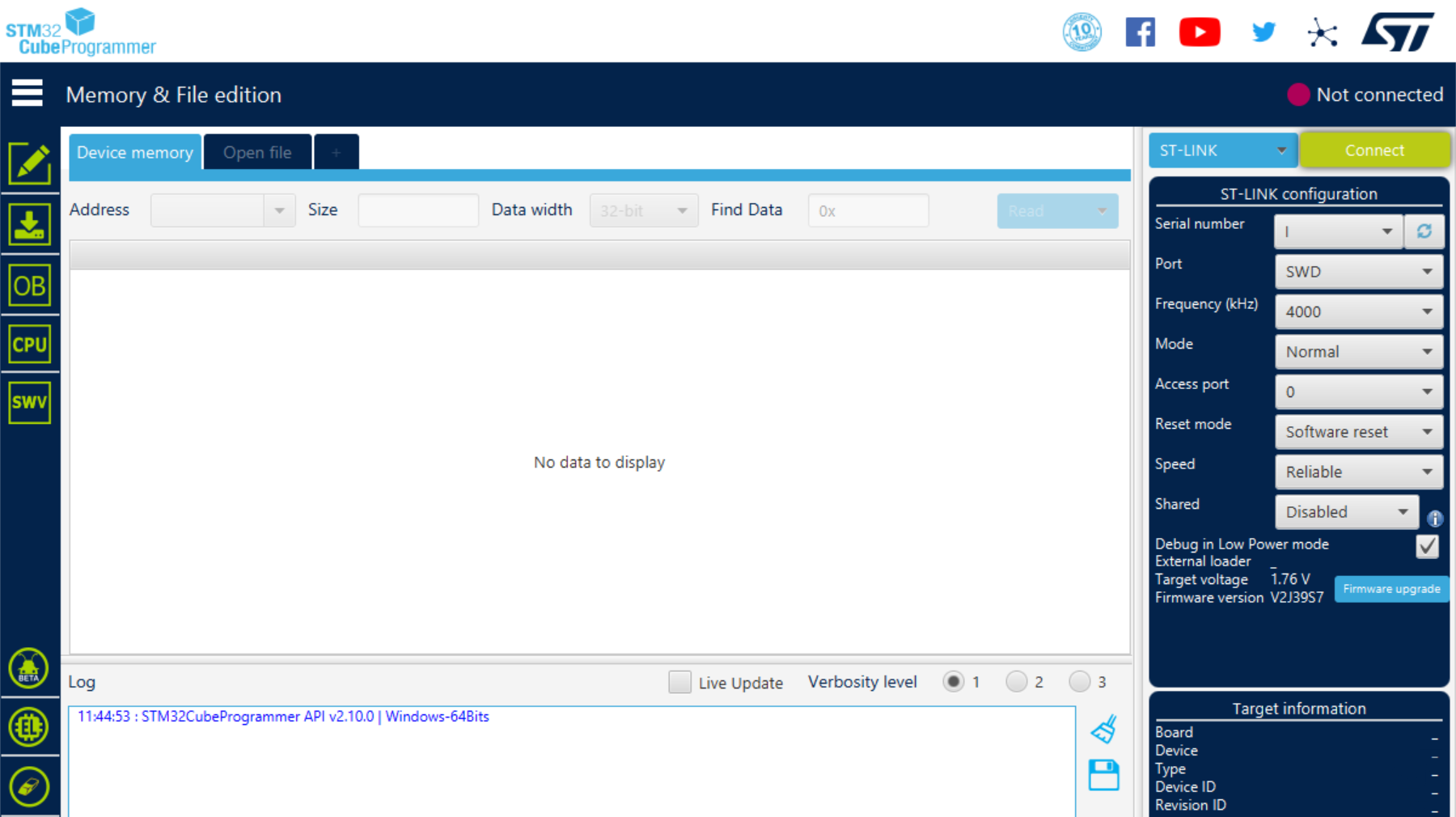Click the Not connected status indicator
Screen dimensions: 1456x817
1365,95
